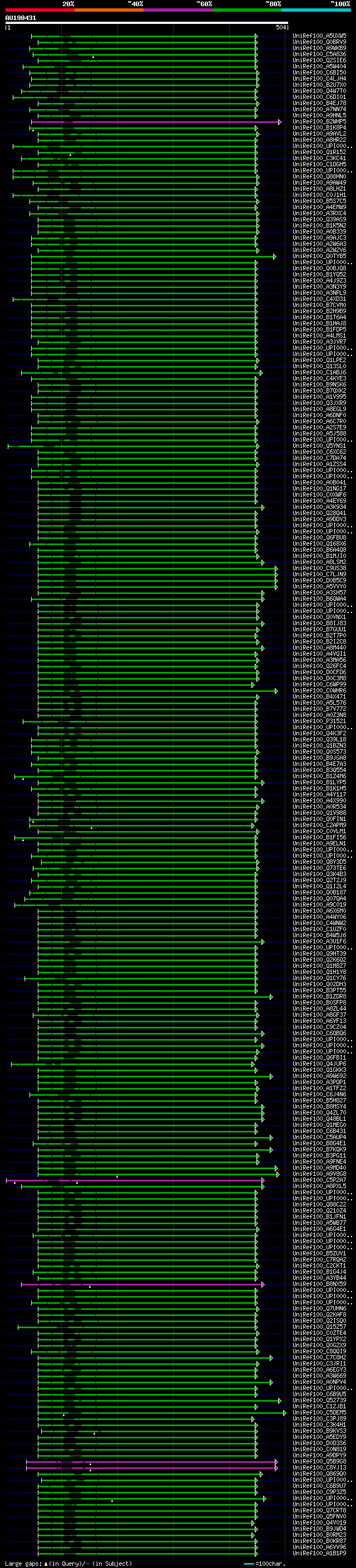Click the green ~80% identity legend segment
This screenshot has width=356, height=1568.
coord(247,10)
